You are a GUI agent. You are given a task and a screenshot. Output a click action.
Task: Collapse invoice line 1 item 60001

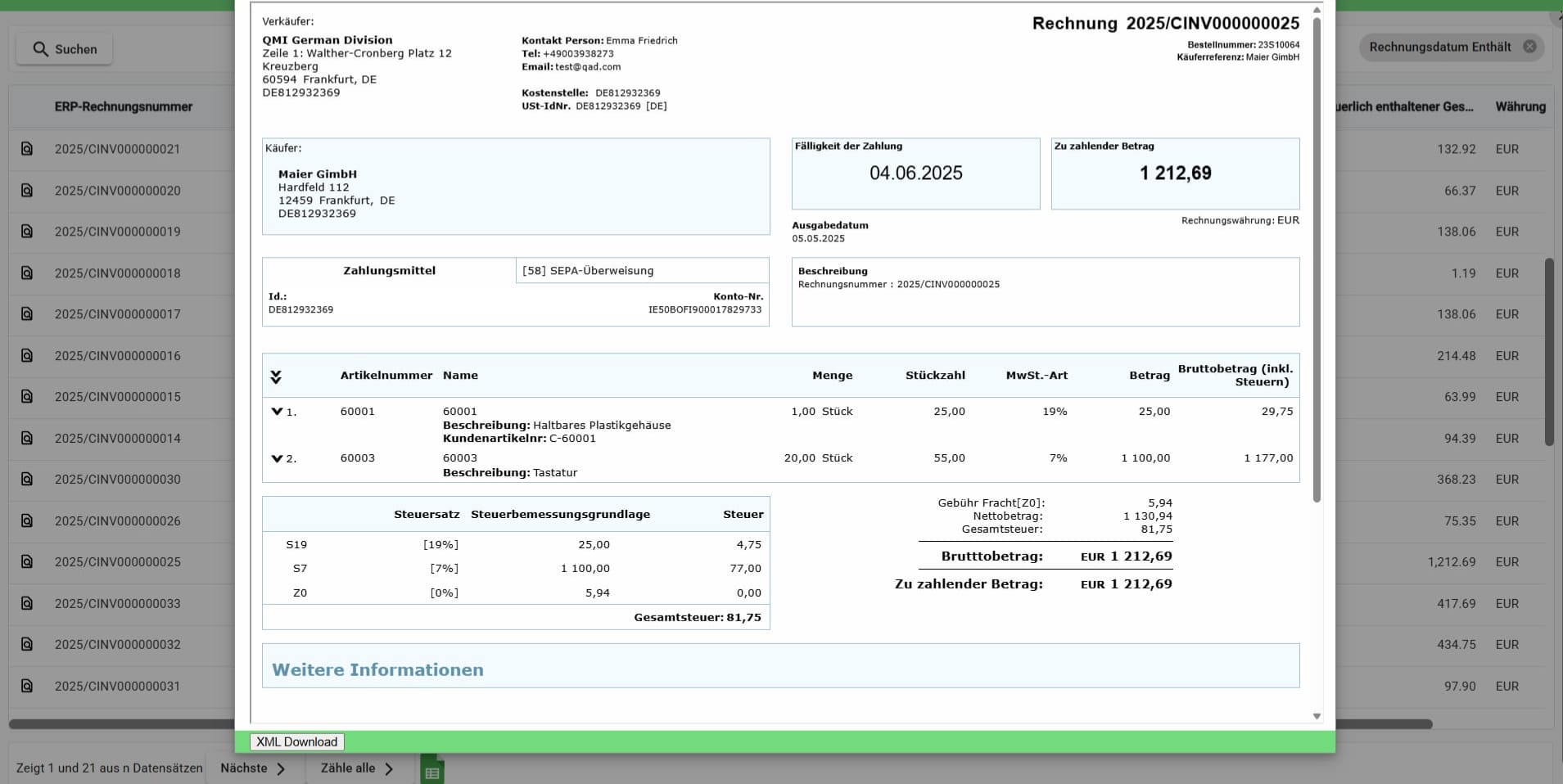pos(277,412)
